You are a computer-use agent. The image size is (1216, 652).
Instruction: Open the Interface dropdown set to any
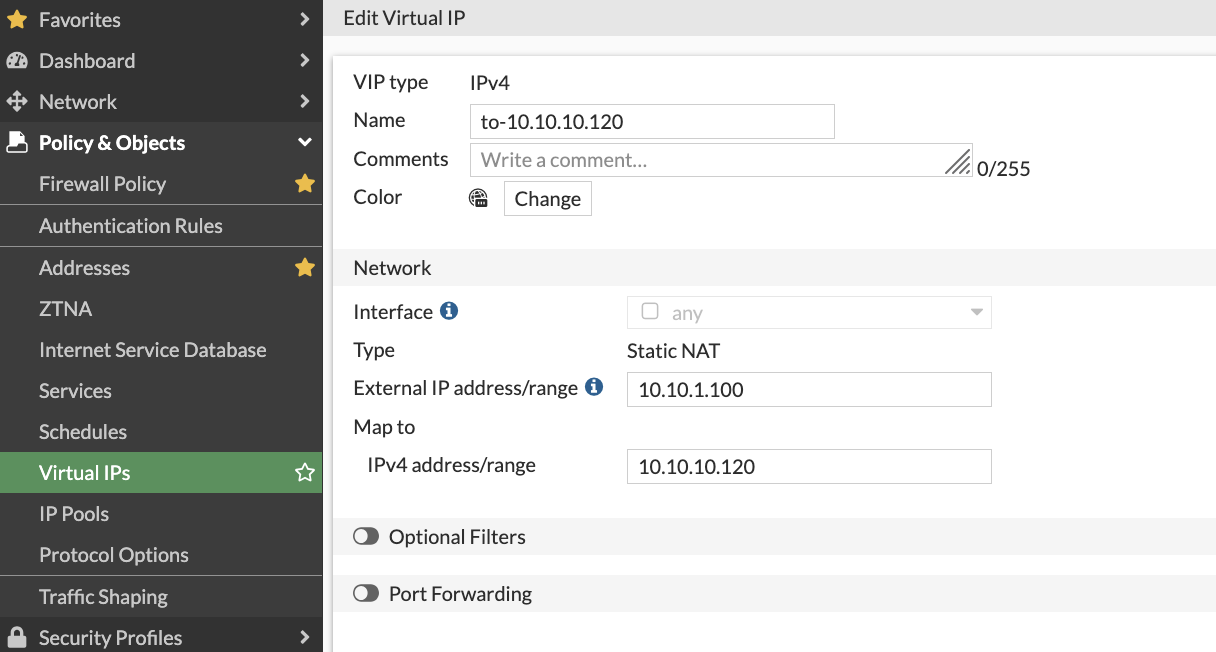click(808, 313)
